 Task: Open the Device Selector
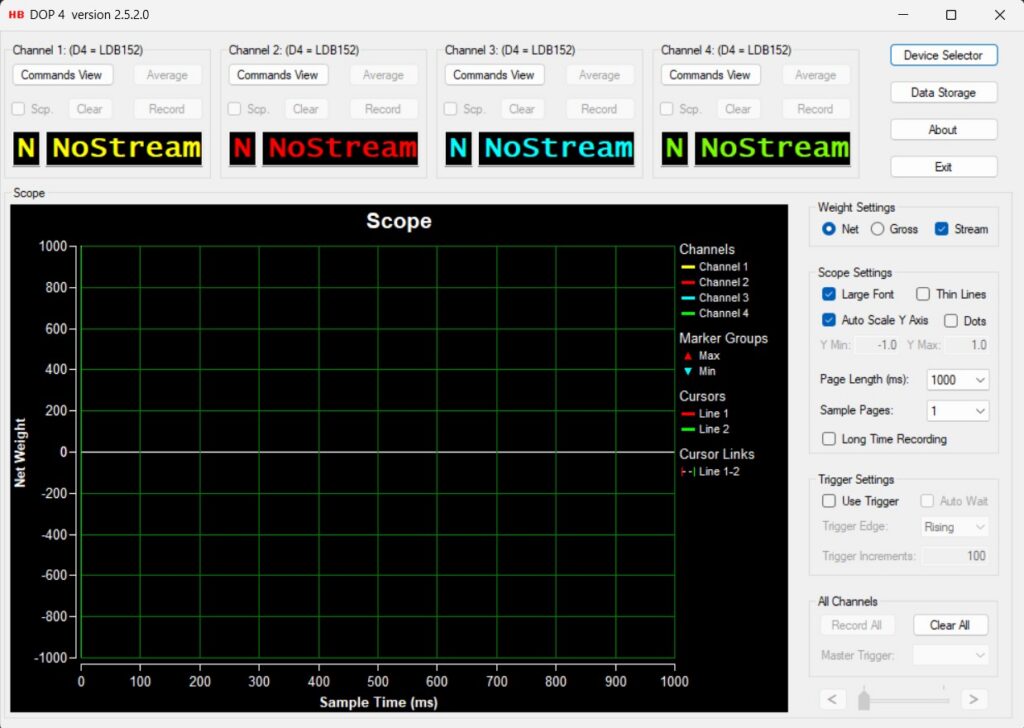coord(943,55)
